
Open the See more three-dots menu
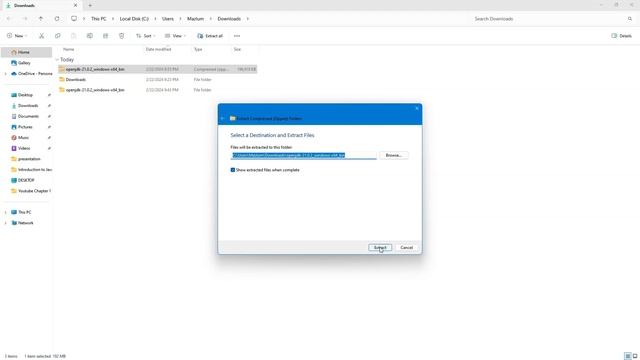[x=237, y=36]
